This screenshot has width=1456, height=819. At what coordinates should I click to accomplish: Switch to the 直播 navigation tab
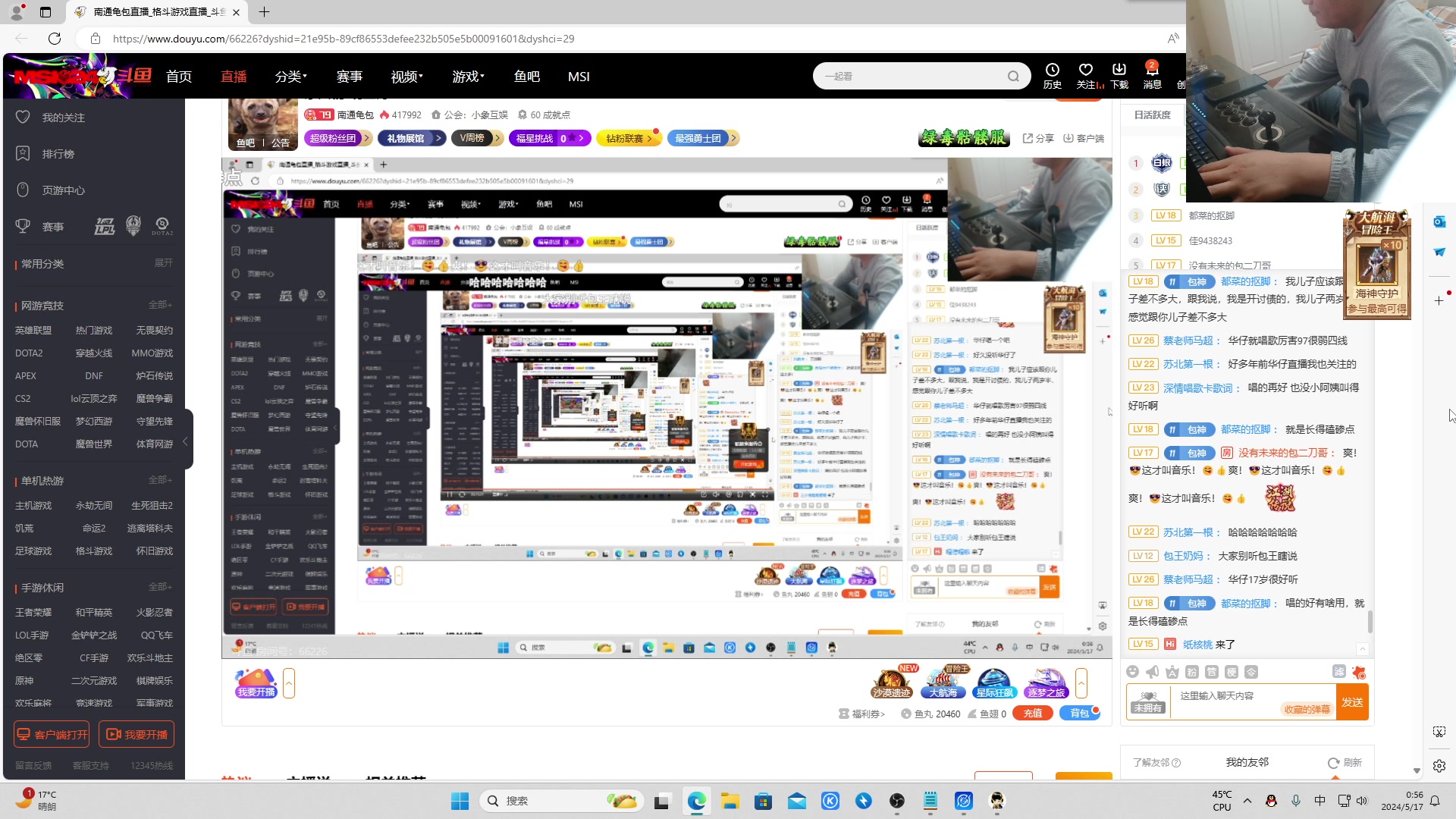click(x=234, y=77)
